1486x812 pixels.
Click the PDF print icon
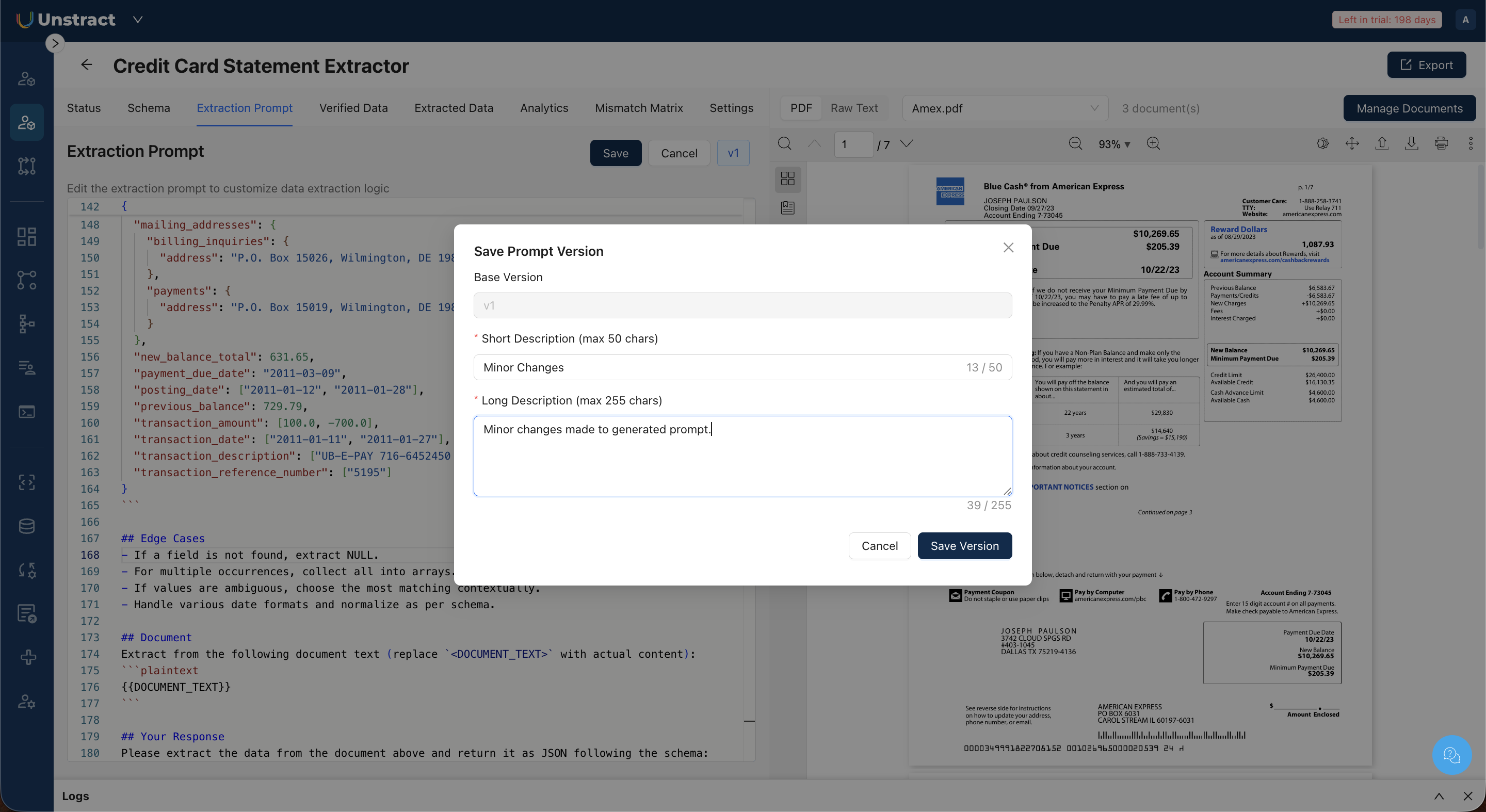[x=1441, y=143]
